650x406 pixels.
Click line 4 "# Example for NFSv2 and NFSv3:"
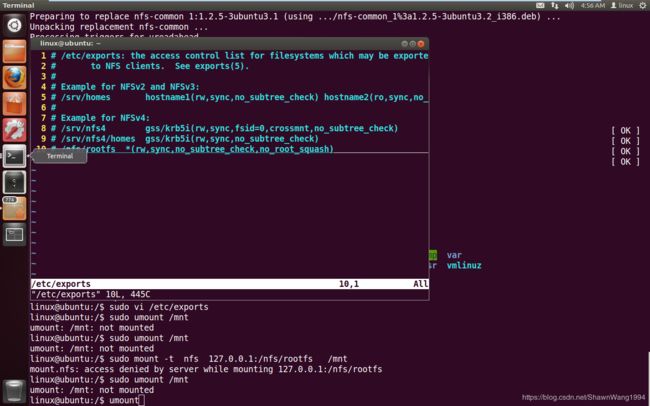125,87
